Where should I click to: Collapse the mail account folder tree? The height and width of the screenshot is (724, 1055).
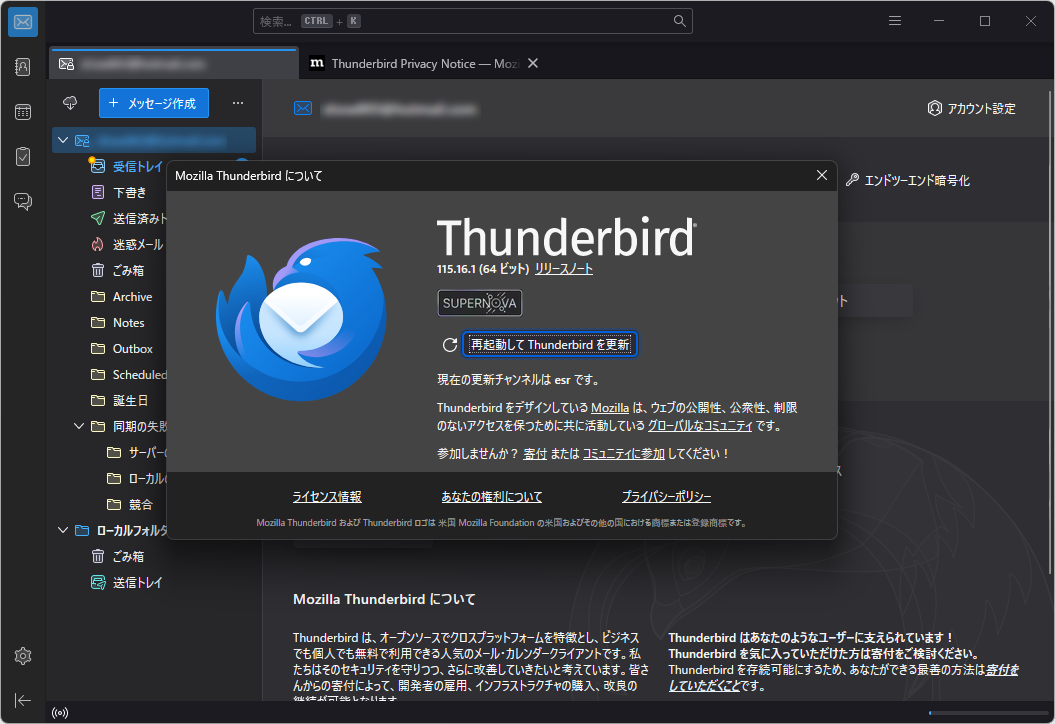tap(62, 140)
